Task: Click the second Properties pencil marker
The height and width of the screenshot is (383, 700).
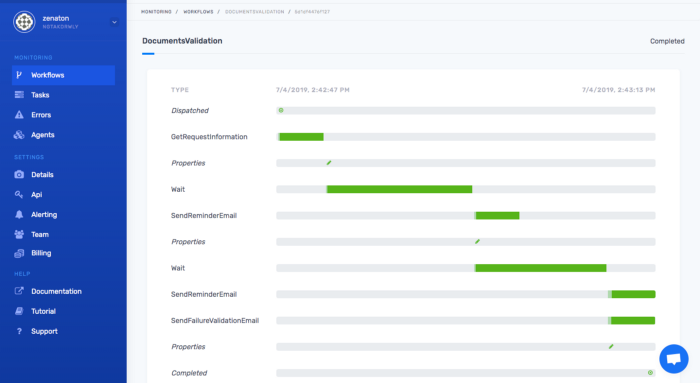Action: 477,241
